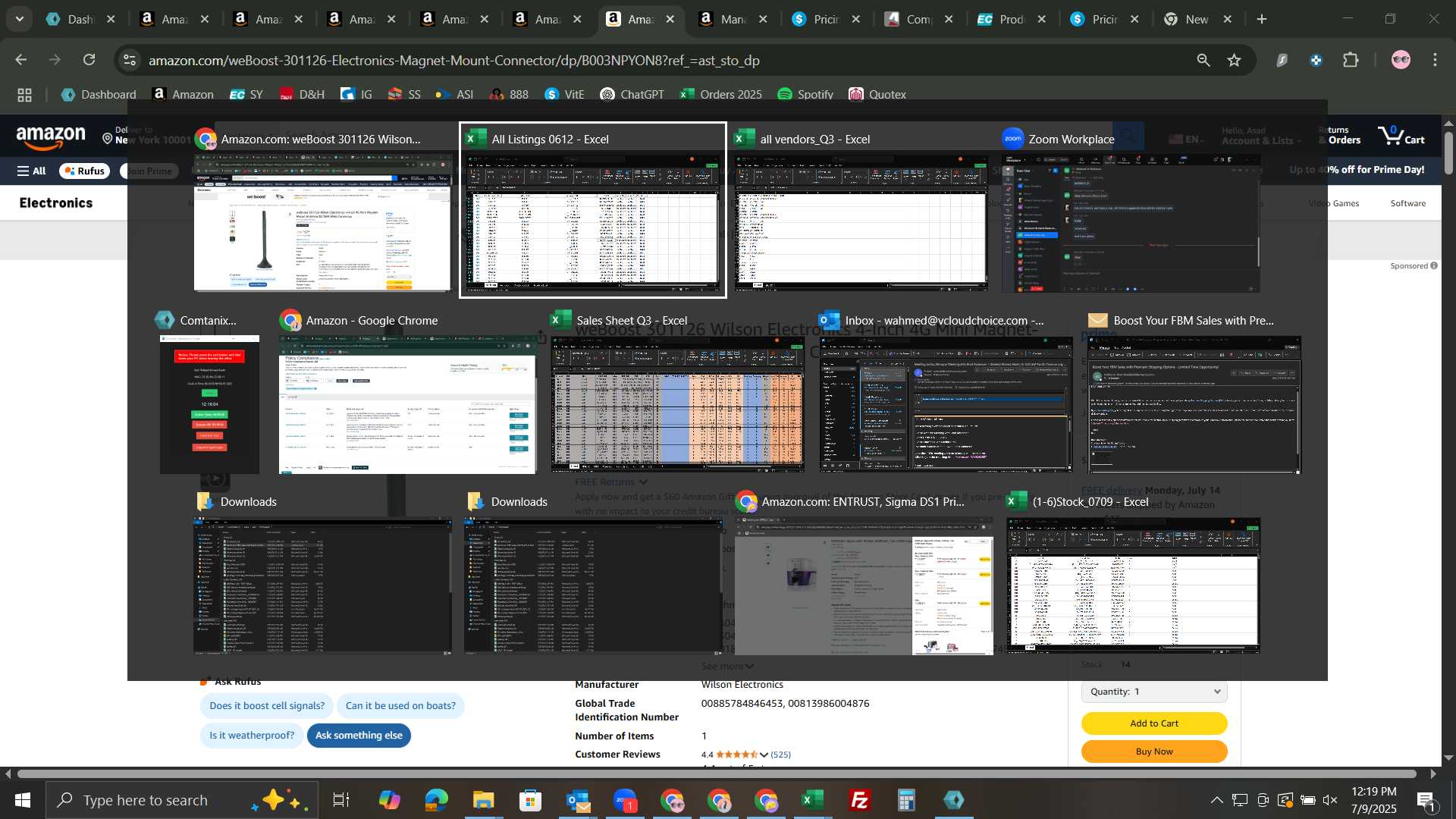Open the Dashboard bookmark
Image resolution: width=1456 pixels, height=819 pixels.
[99, 95]
